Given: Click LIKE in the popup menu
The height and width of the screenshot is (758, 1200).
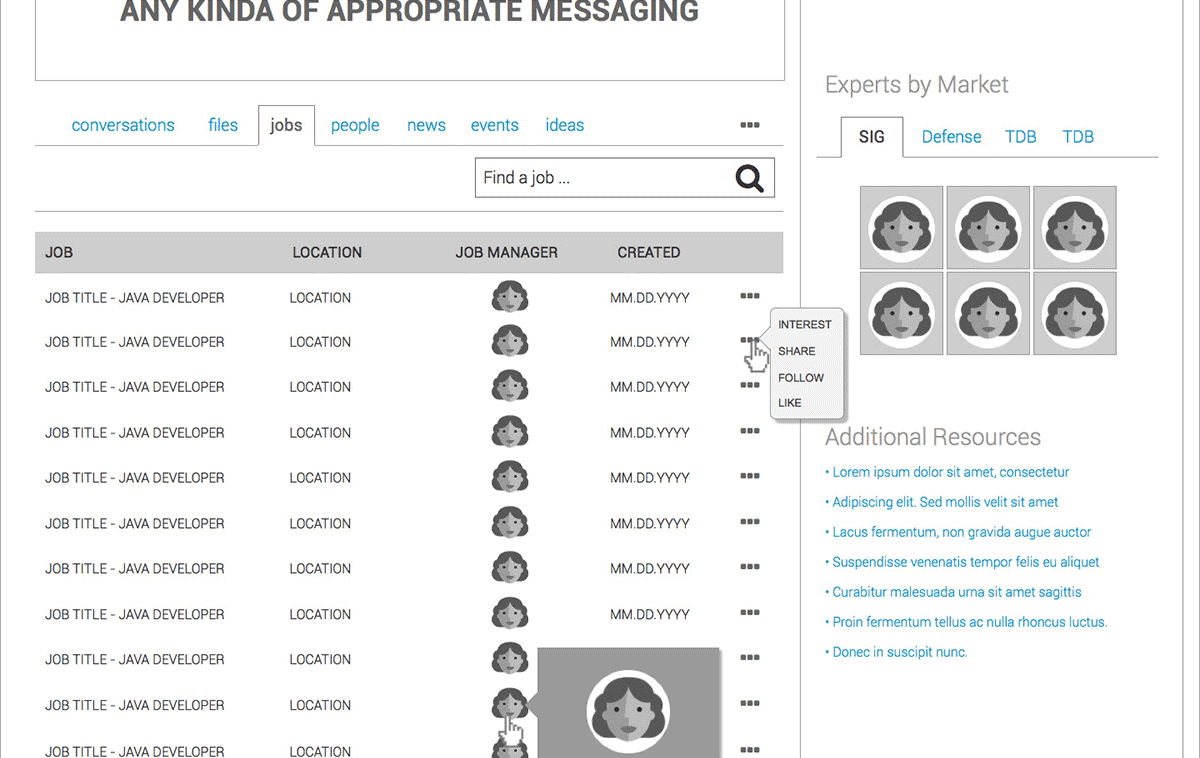Looking at the screenshot, I should [x=789, y=403].
